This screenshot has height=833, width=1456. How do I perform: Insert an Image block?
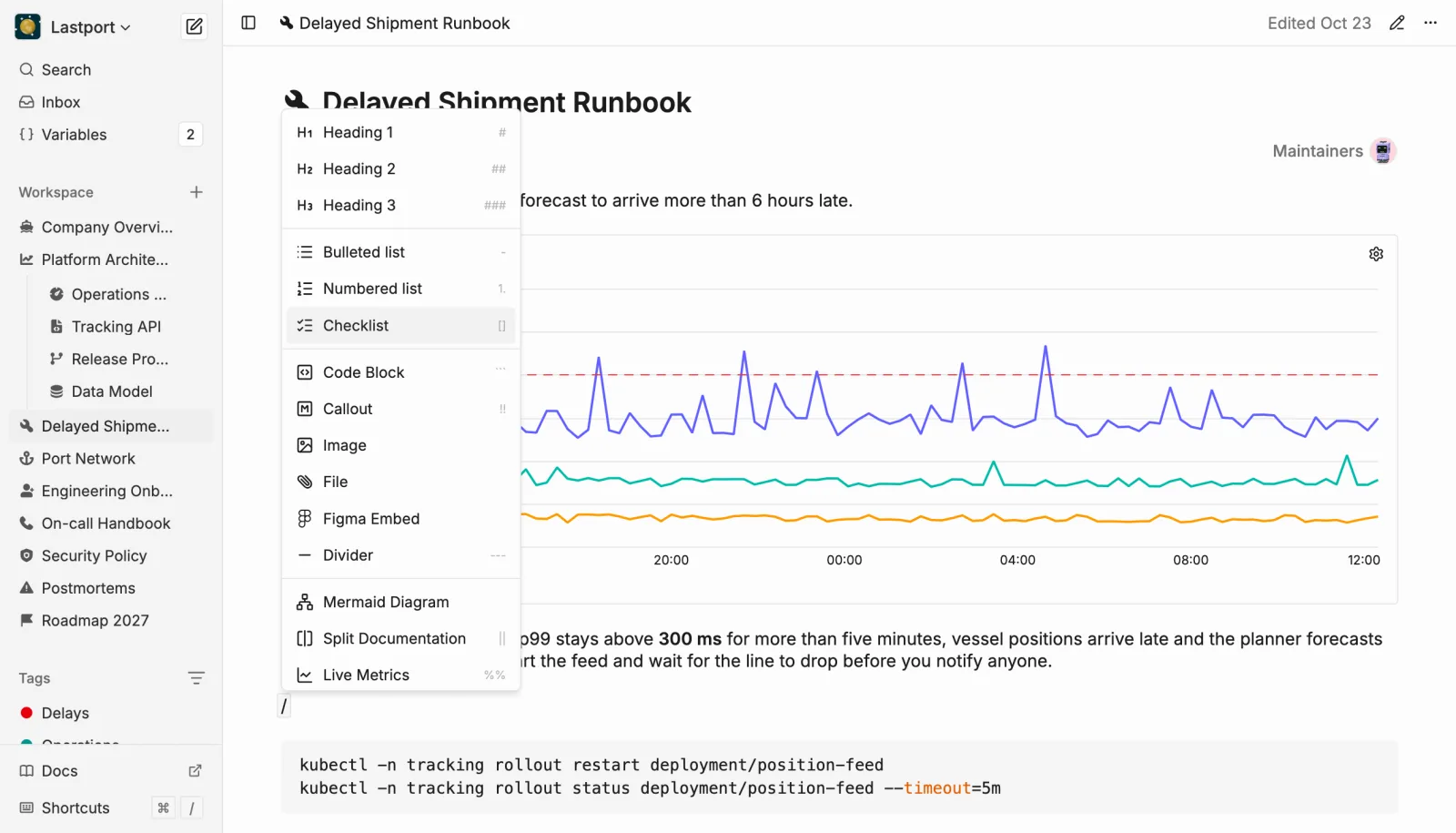tap(400, 445)
